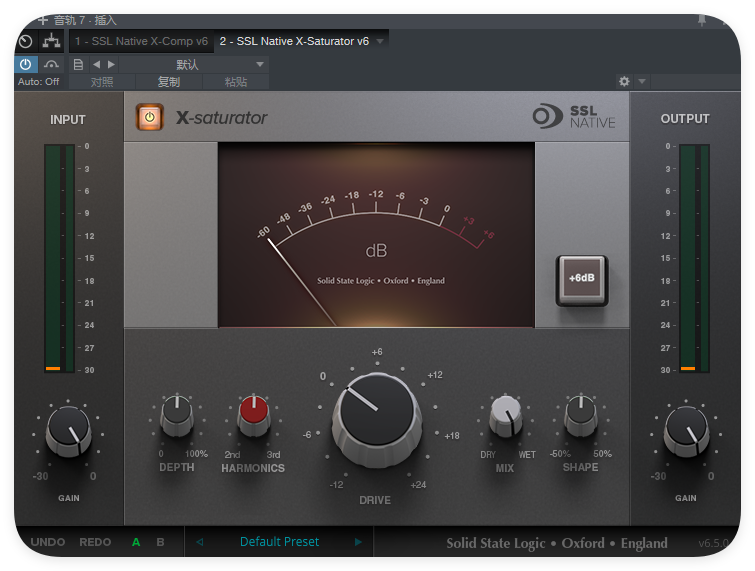Switch to 1 - SSL Native X-Comp v6 tab
This screenshot has width=755, height=571.
coord(141,41)
